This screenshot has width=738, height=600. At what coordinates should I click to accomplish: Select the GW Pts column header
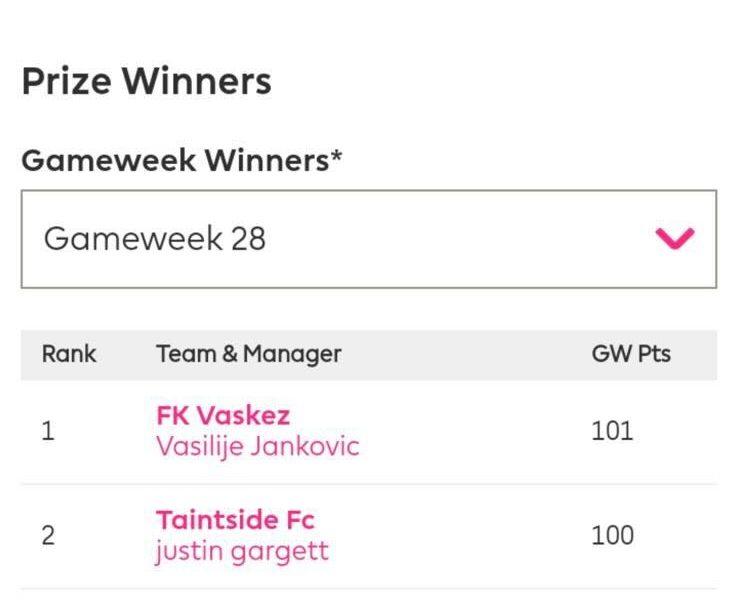pyautogui.click(x=631, y=354)
